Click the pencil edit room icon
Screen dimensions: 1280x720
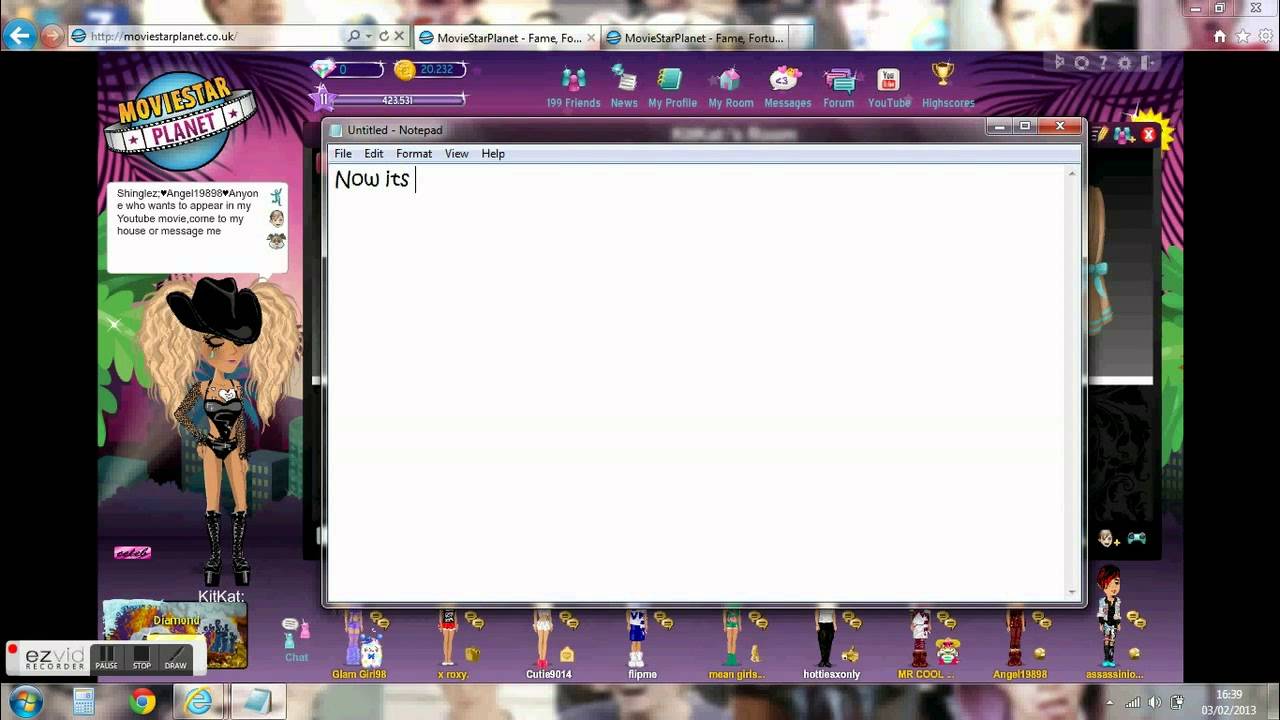tap(1101, 134)
